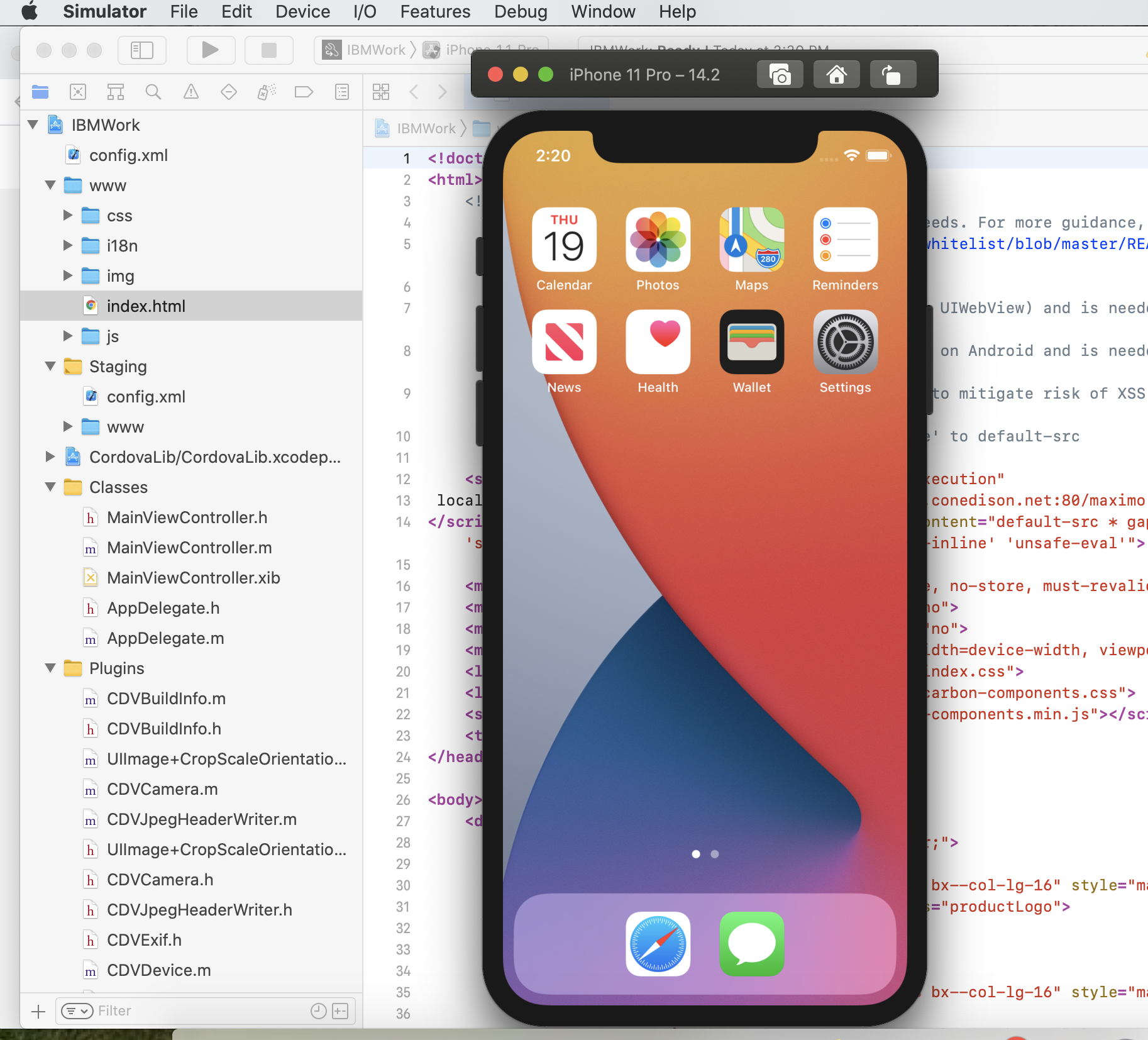Stop the running build

268,50
